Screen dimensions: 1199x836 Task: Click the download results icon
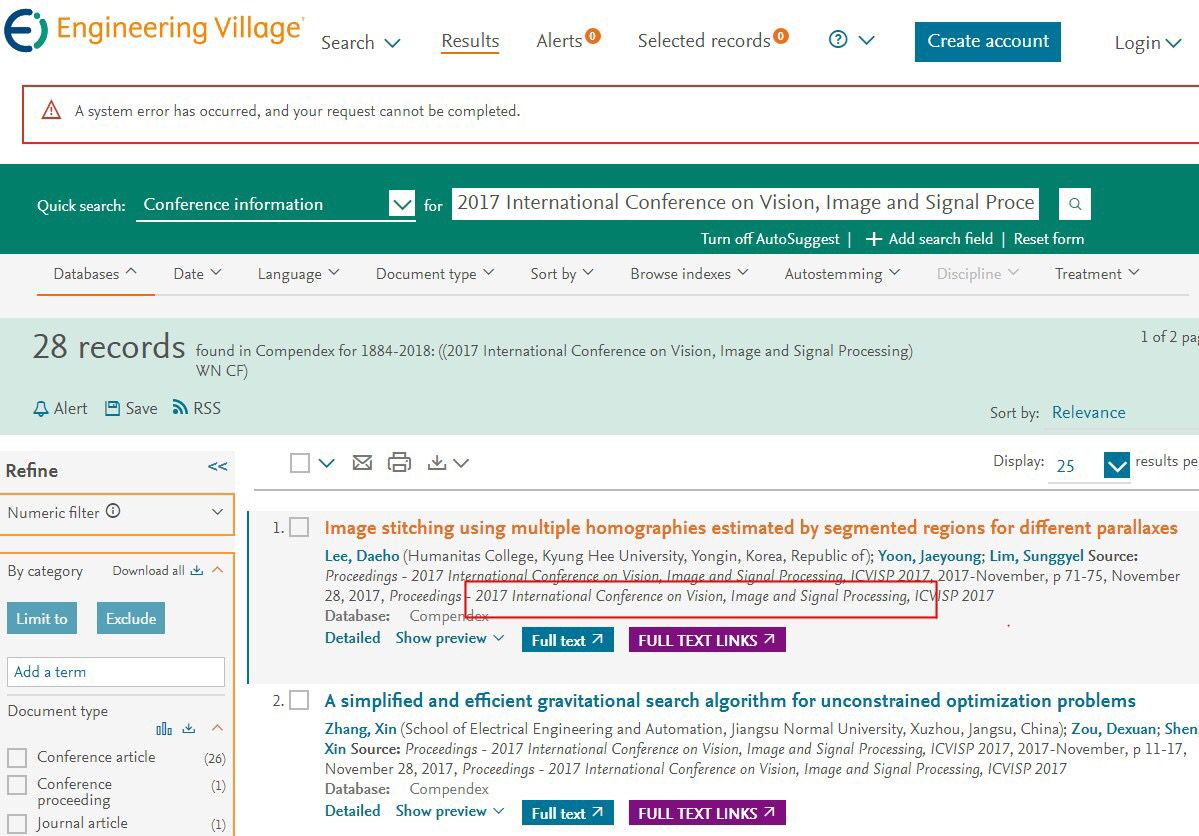(436, 462)
